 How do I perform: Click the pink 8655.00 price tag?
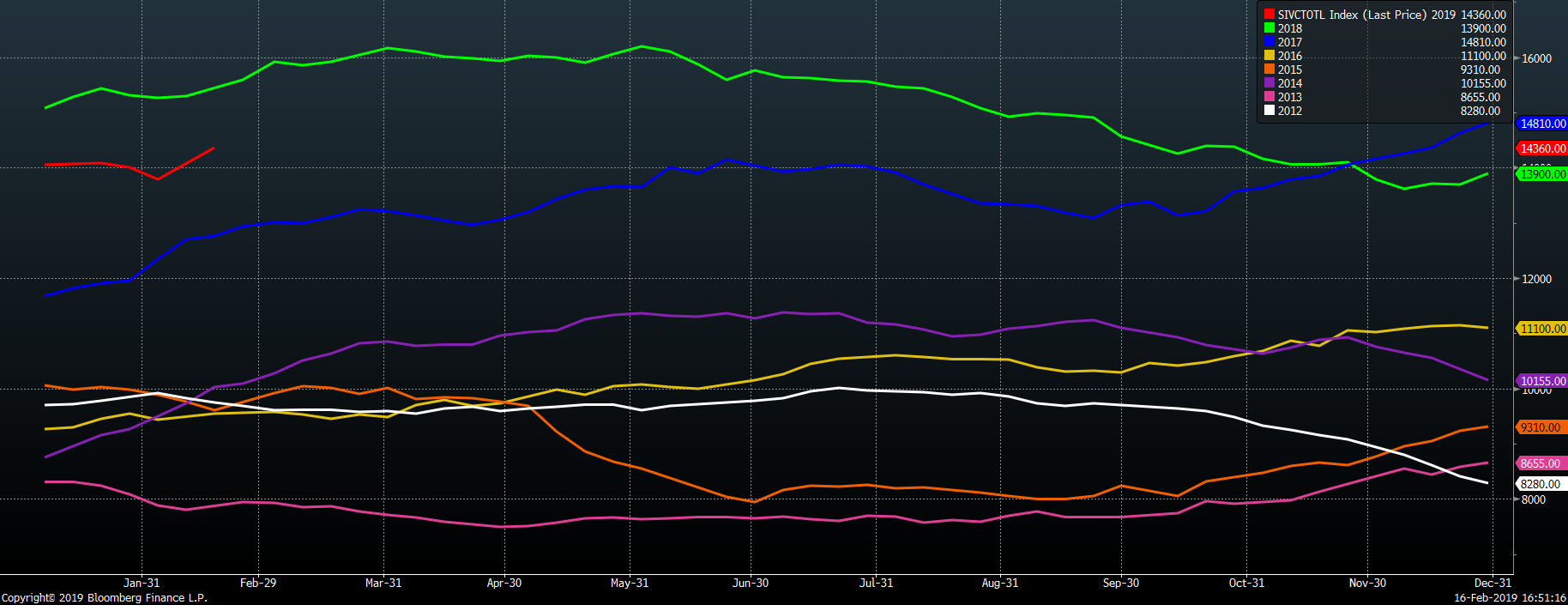click(x=1541, y=463)
